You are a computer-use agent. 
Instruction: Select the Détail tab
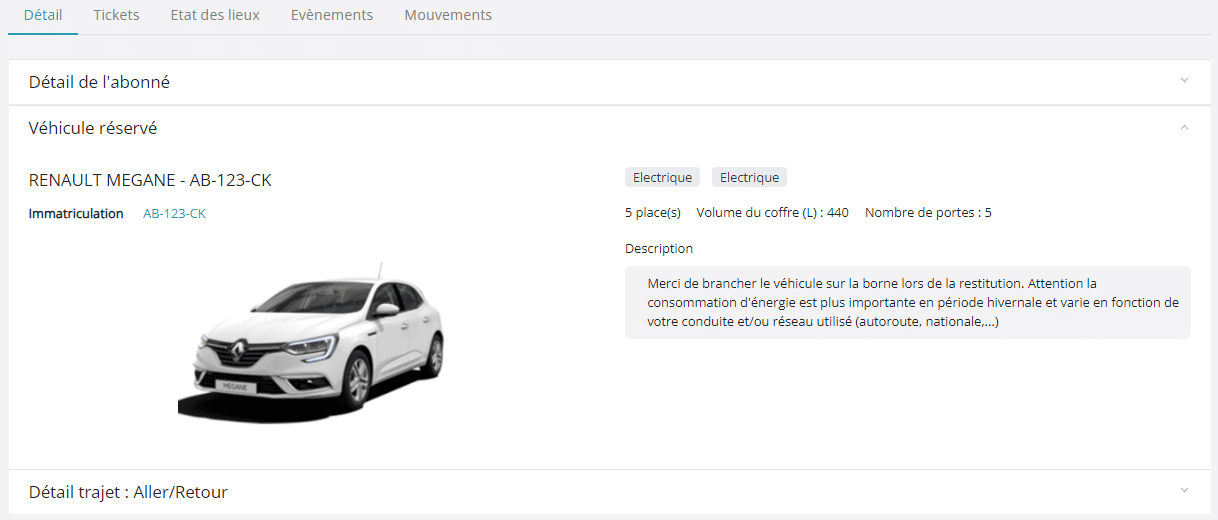pos(43,16)
